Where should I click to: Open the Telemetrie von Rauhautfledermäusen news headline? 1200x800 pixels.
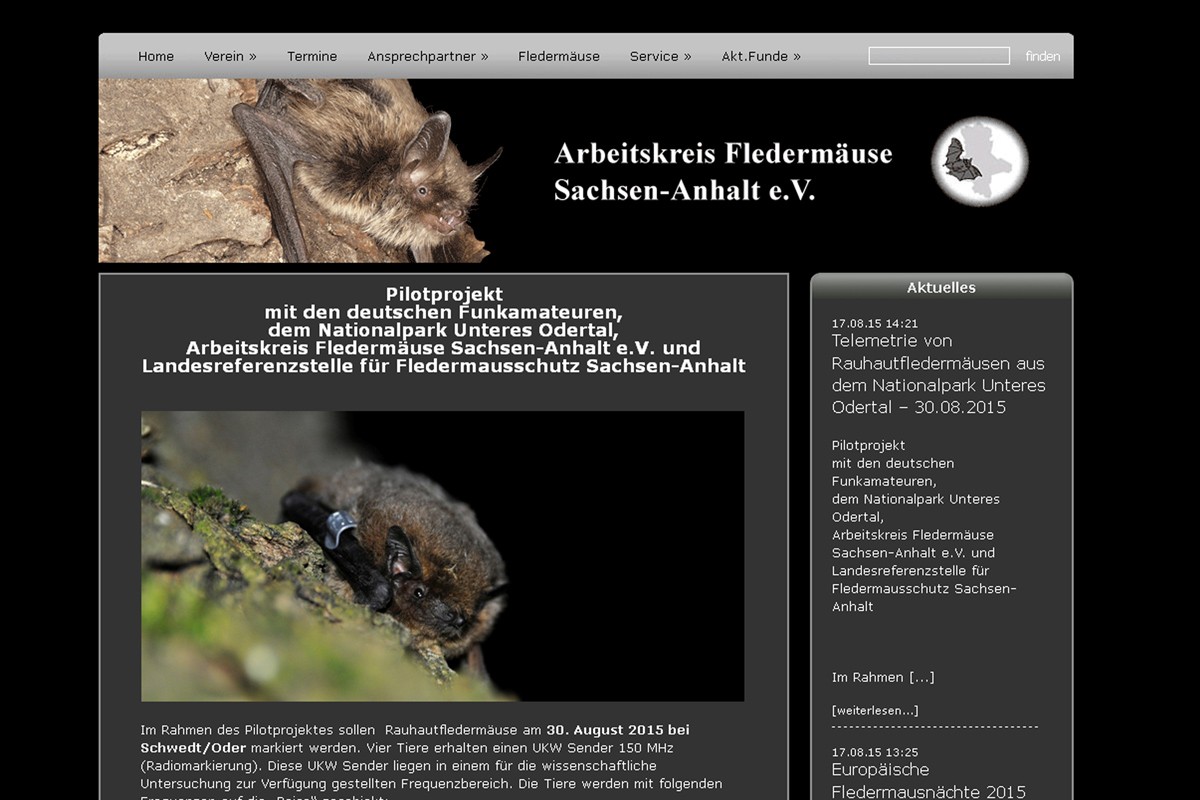pyautogui.click(x=938, y=374)
